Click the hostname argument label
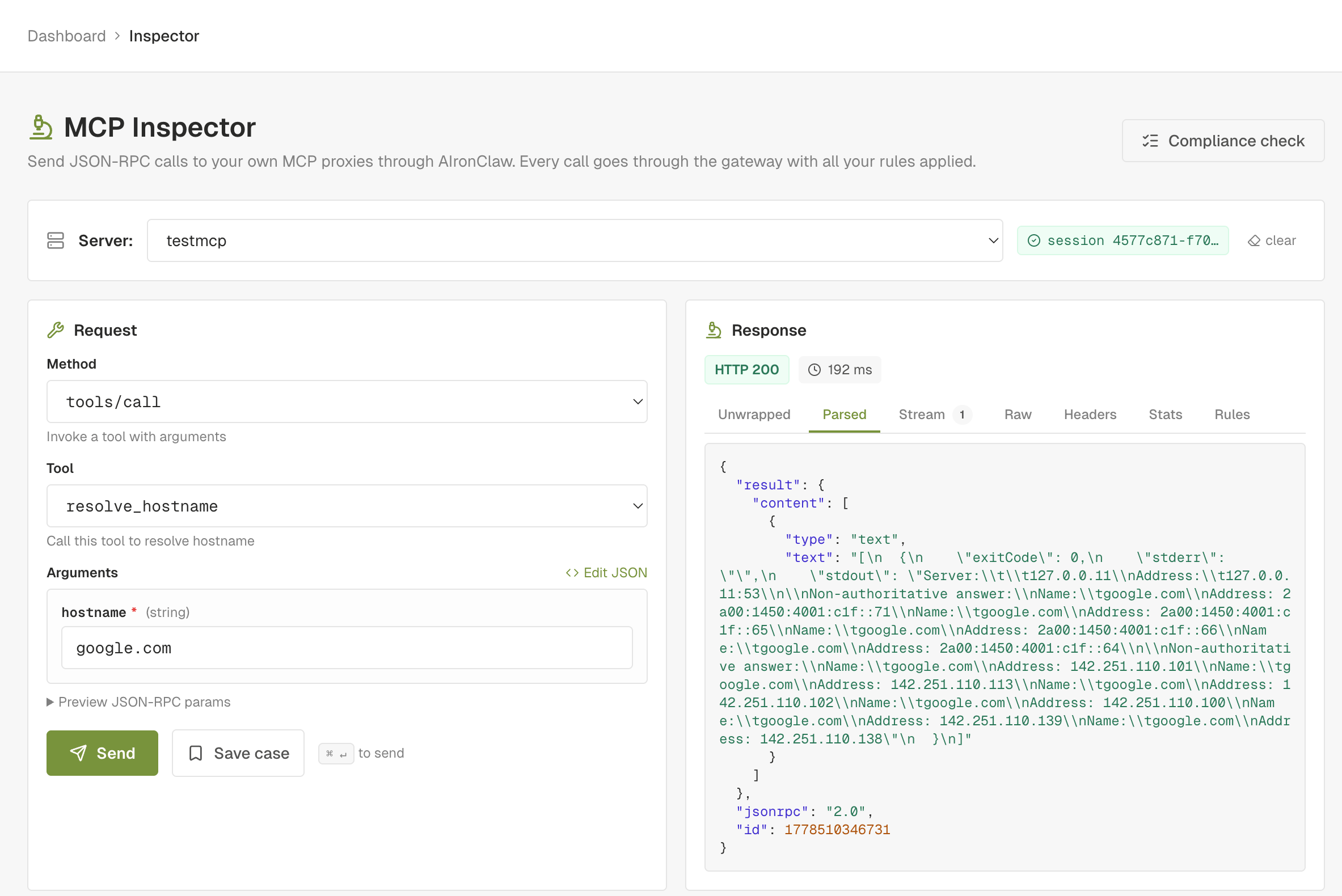This screenshot has width=1342, height=896. point(94,612)
